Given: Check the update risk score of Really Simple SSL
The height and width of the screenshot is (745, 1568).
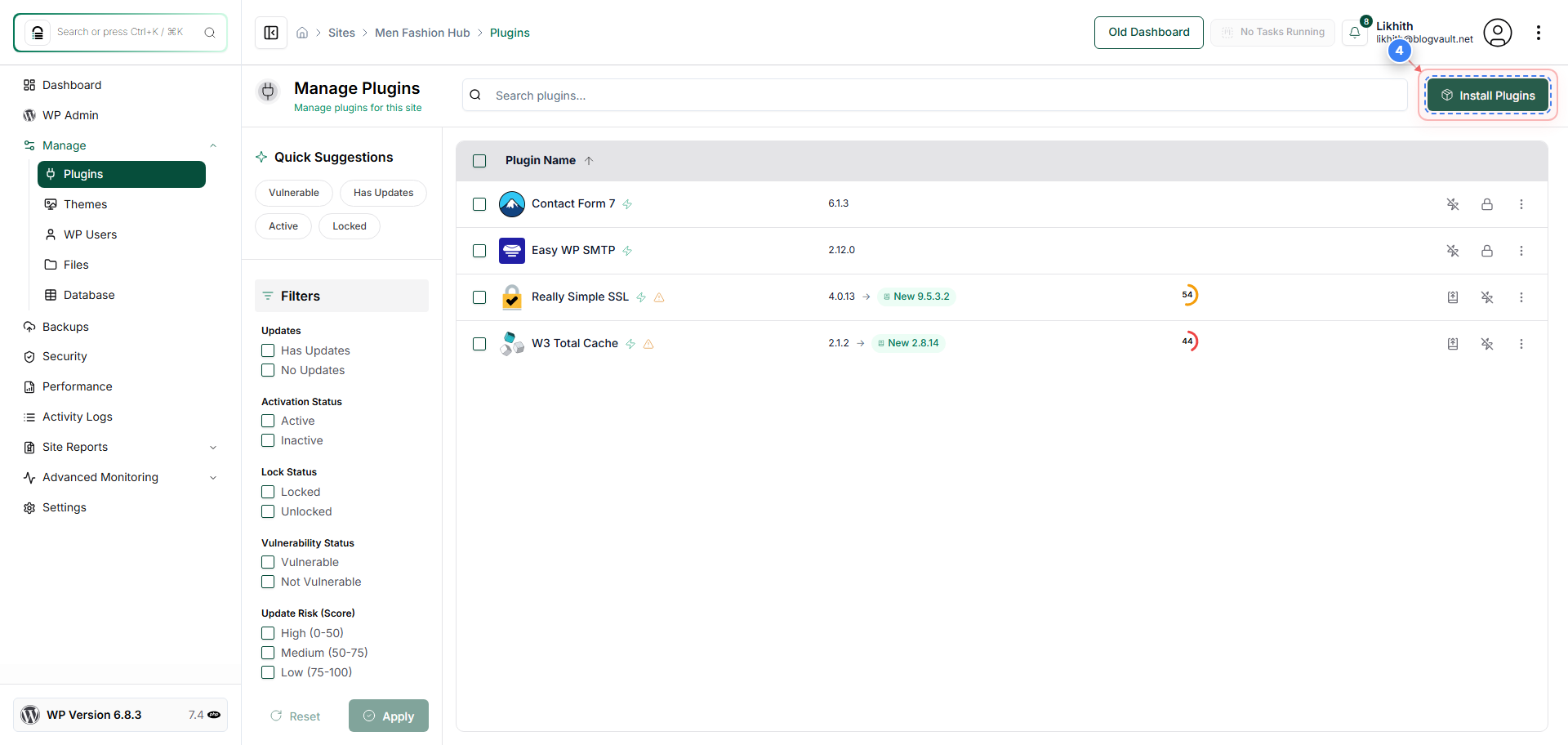Looking at the screenshot, I should [x=1190, y=295].
